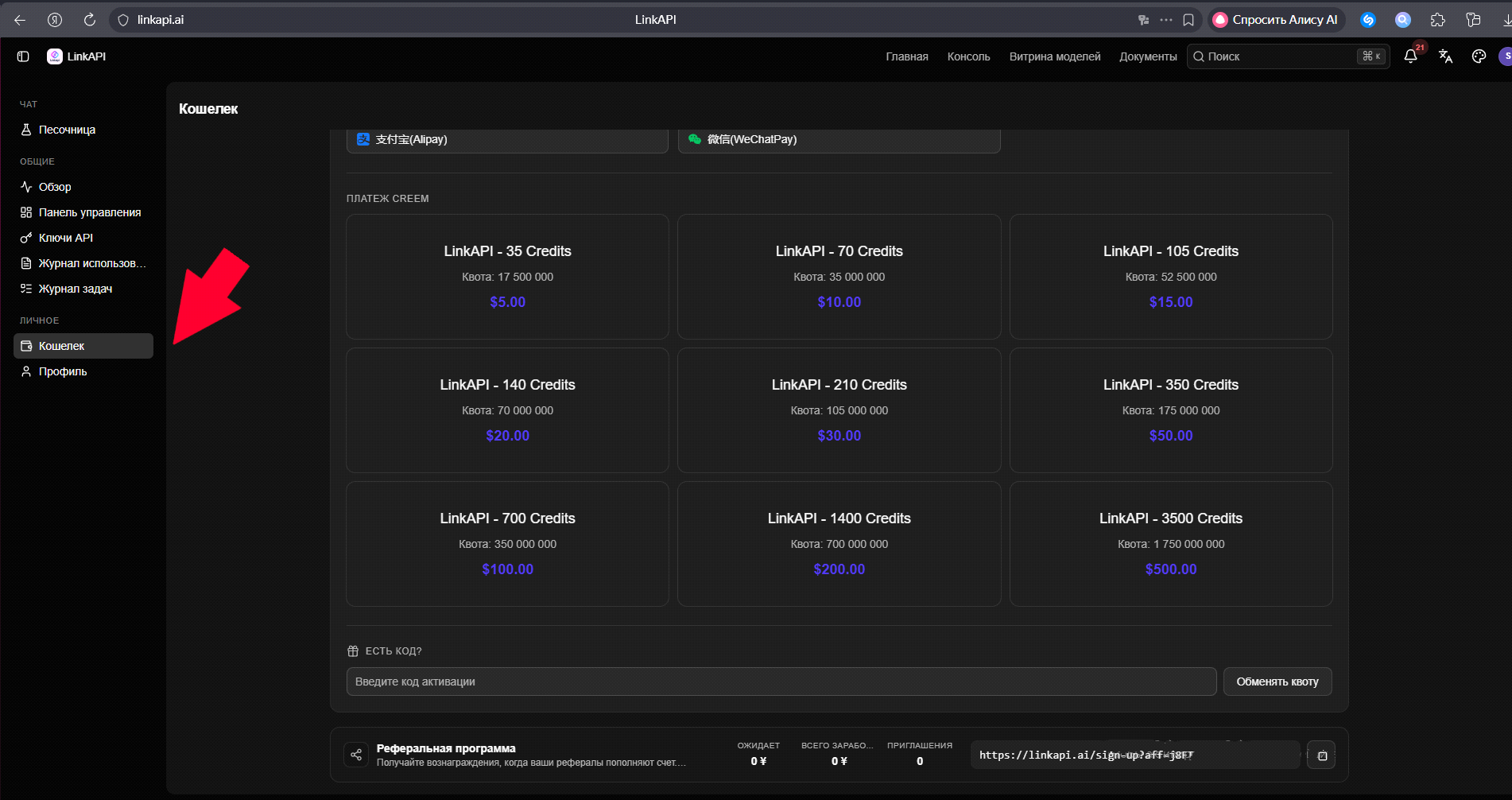Click the linkapi.ai address bar URL
1512x800 pixels.
click(x=161, y=20)
